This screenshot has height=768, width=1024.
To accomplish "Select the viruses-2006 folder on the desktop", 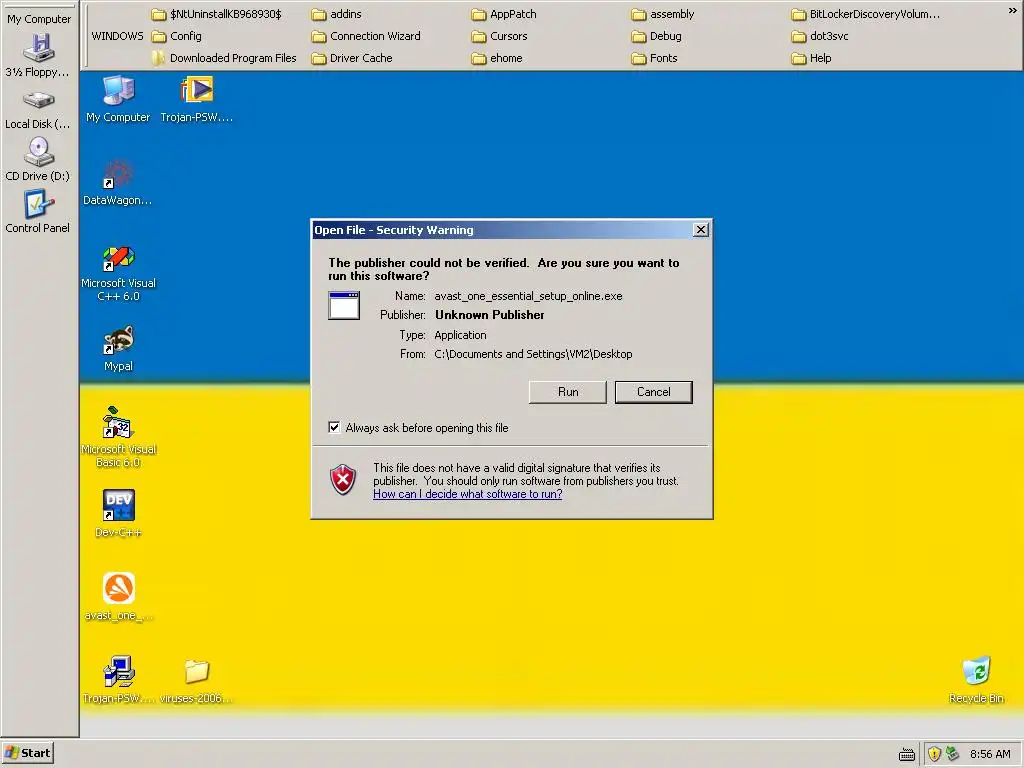I will pyautogui.click(x=196, y=680).
